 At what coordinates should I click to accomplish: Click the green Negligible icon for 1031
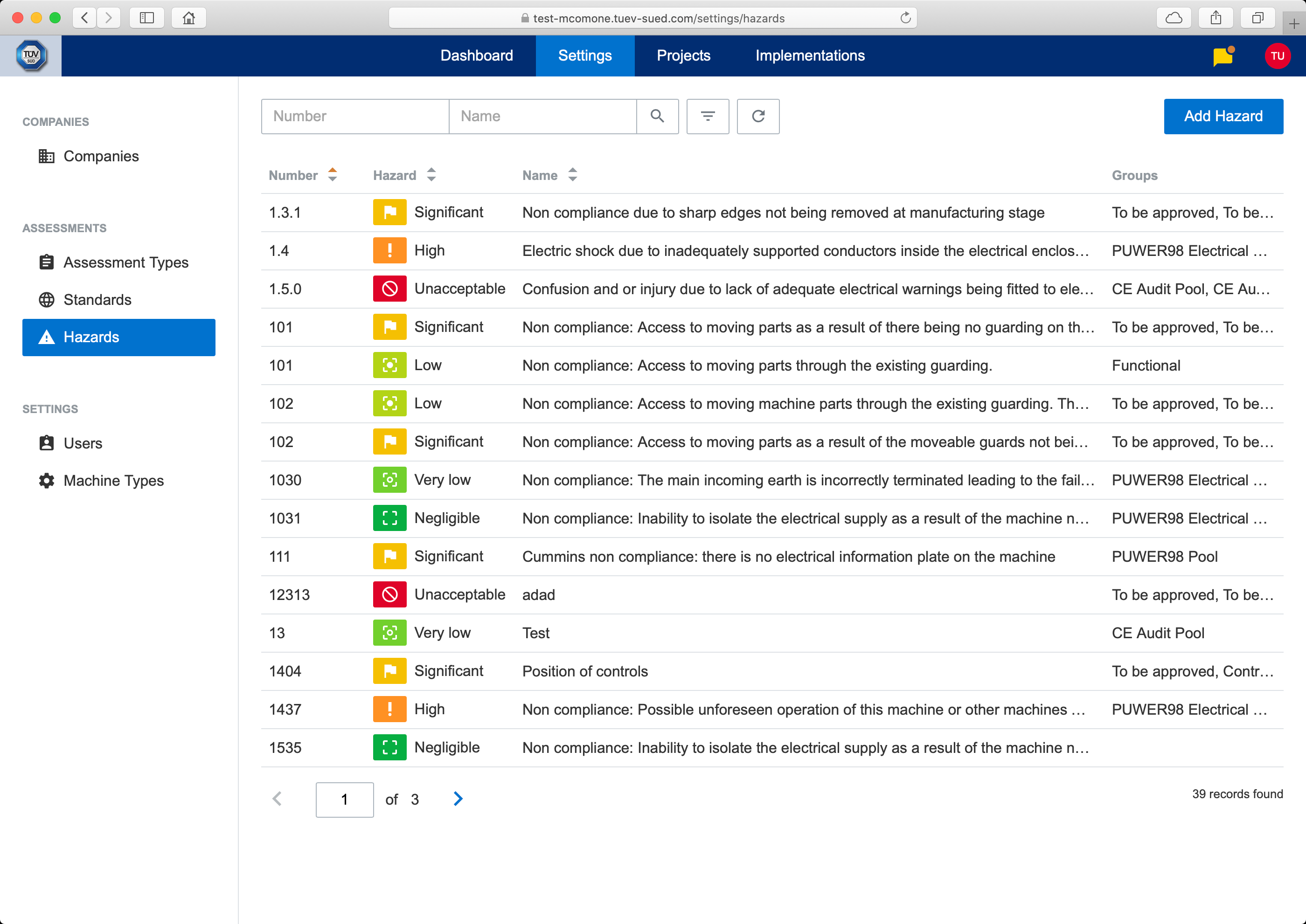pyautogui.click(x=389, y=518)
